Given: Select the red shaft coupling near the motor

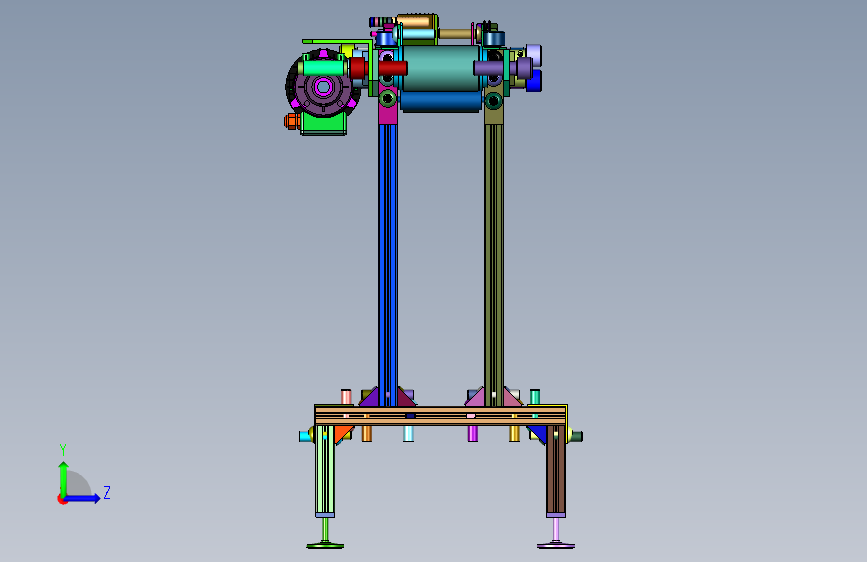Looking at the screenshot, I should [358, 68].
